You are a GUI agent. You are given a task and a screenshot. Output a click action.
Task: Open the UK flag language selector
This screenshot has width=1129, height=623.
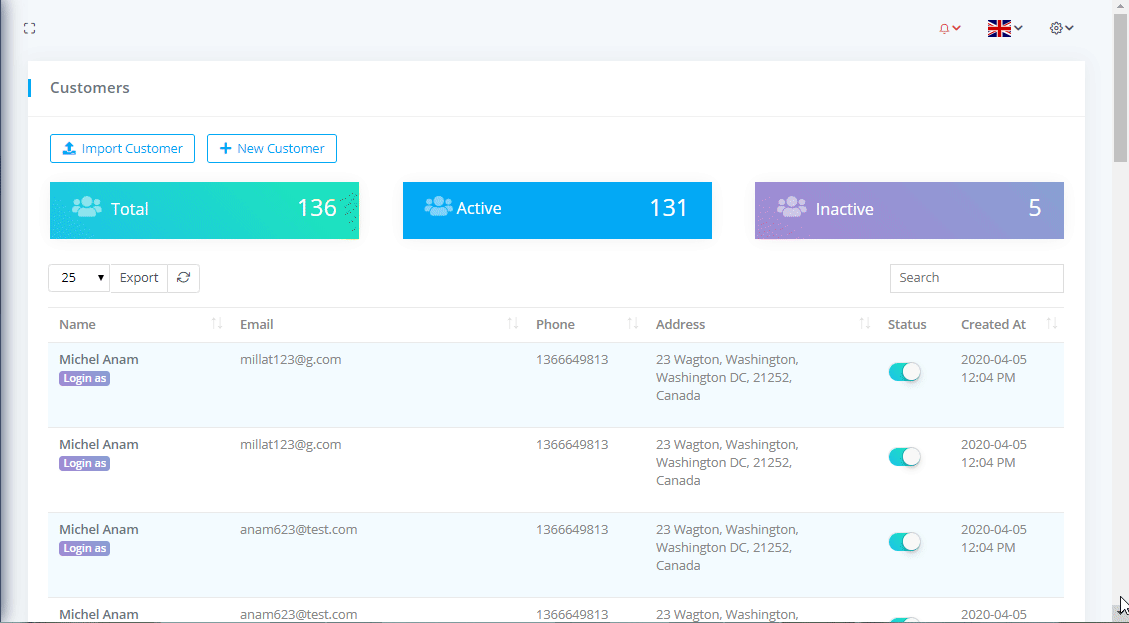tap(1004, 28)
